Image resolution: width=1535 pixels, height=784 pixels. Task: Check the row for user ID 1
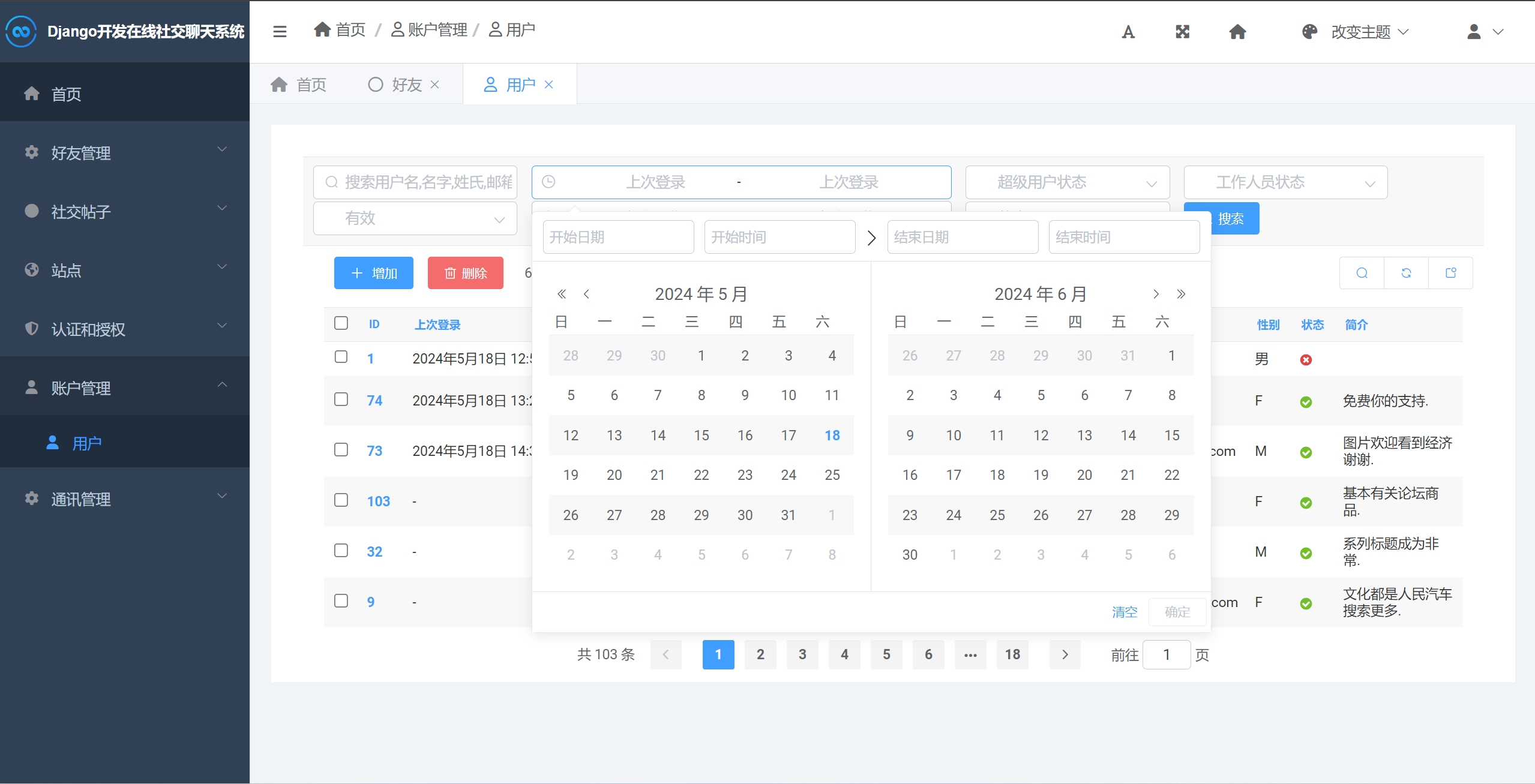coord(341,357)
